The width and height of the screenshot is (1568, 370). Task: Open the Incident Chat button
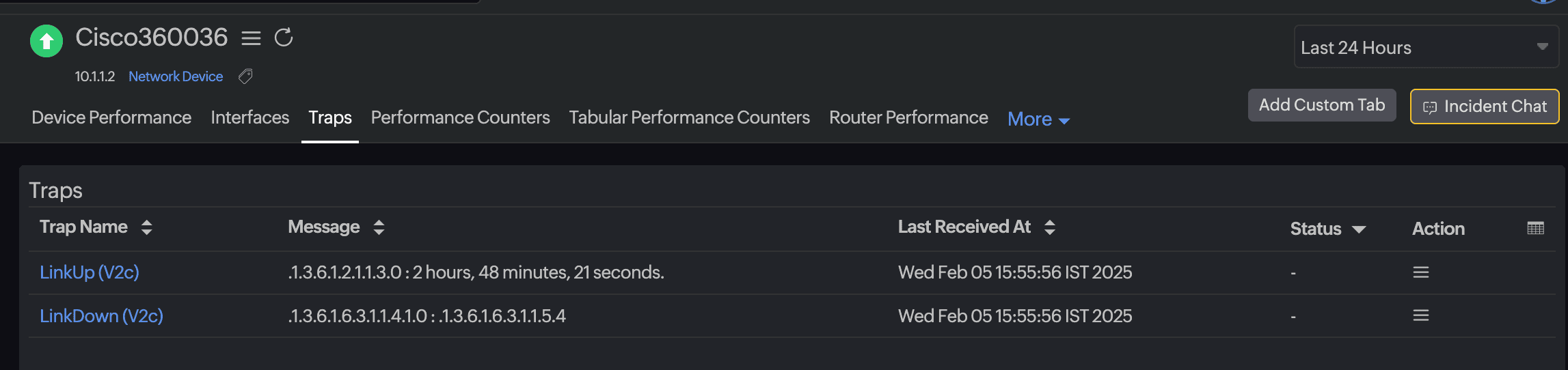pos(1484,106)
